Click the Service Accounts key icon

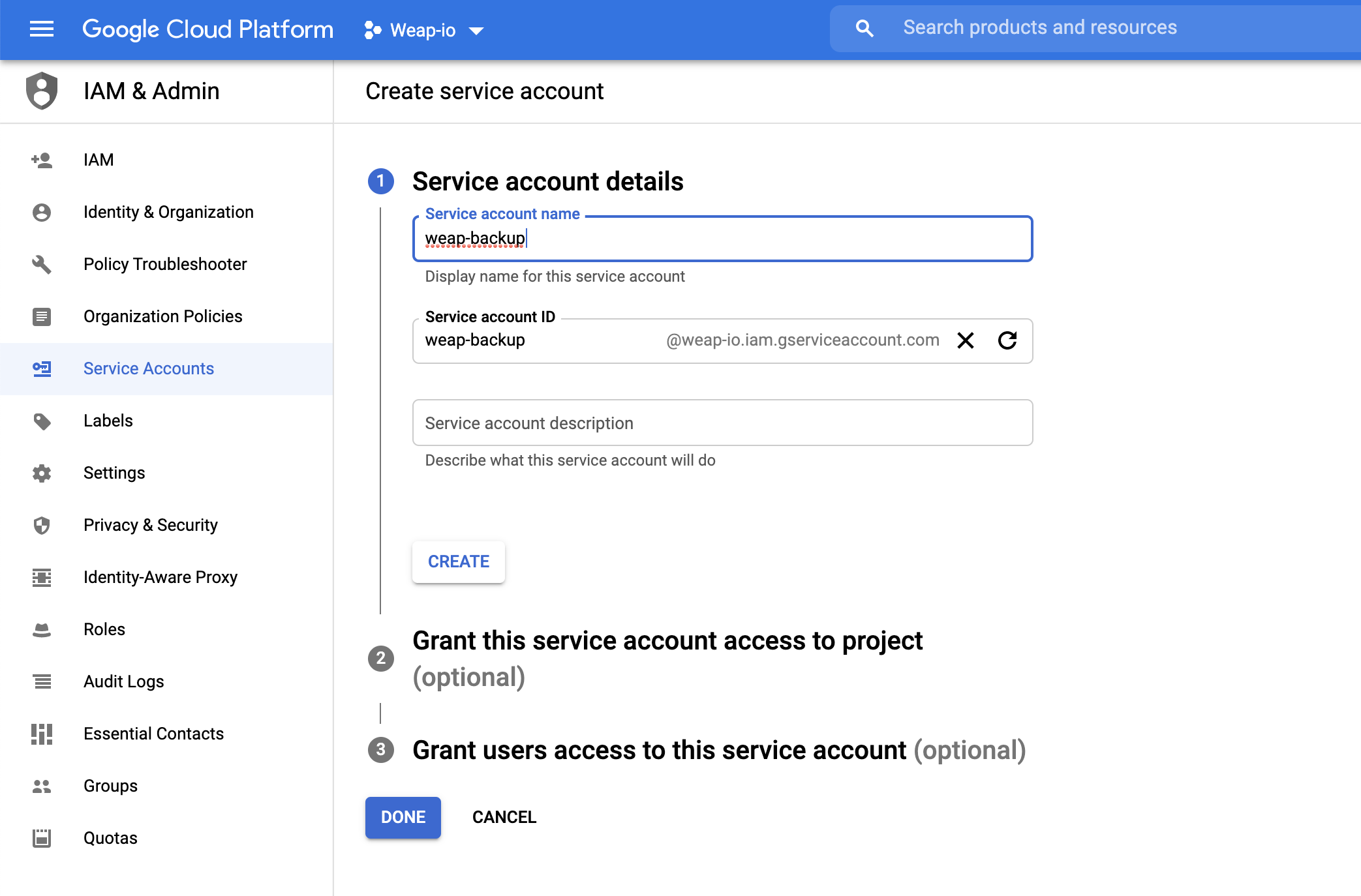42,368
